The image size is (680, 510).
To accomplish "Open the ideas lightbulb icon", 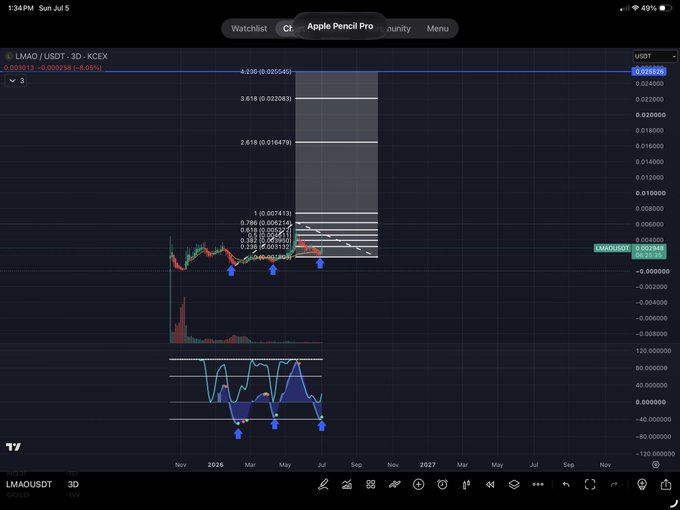I will pyautogui.click(x=642, y=484).
